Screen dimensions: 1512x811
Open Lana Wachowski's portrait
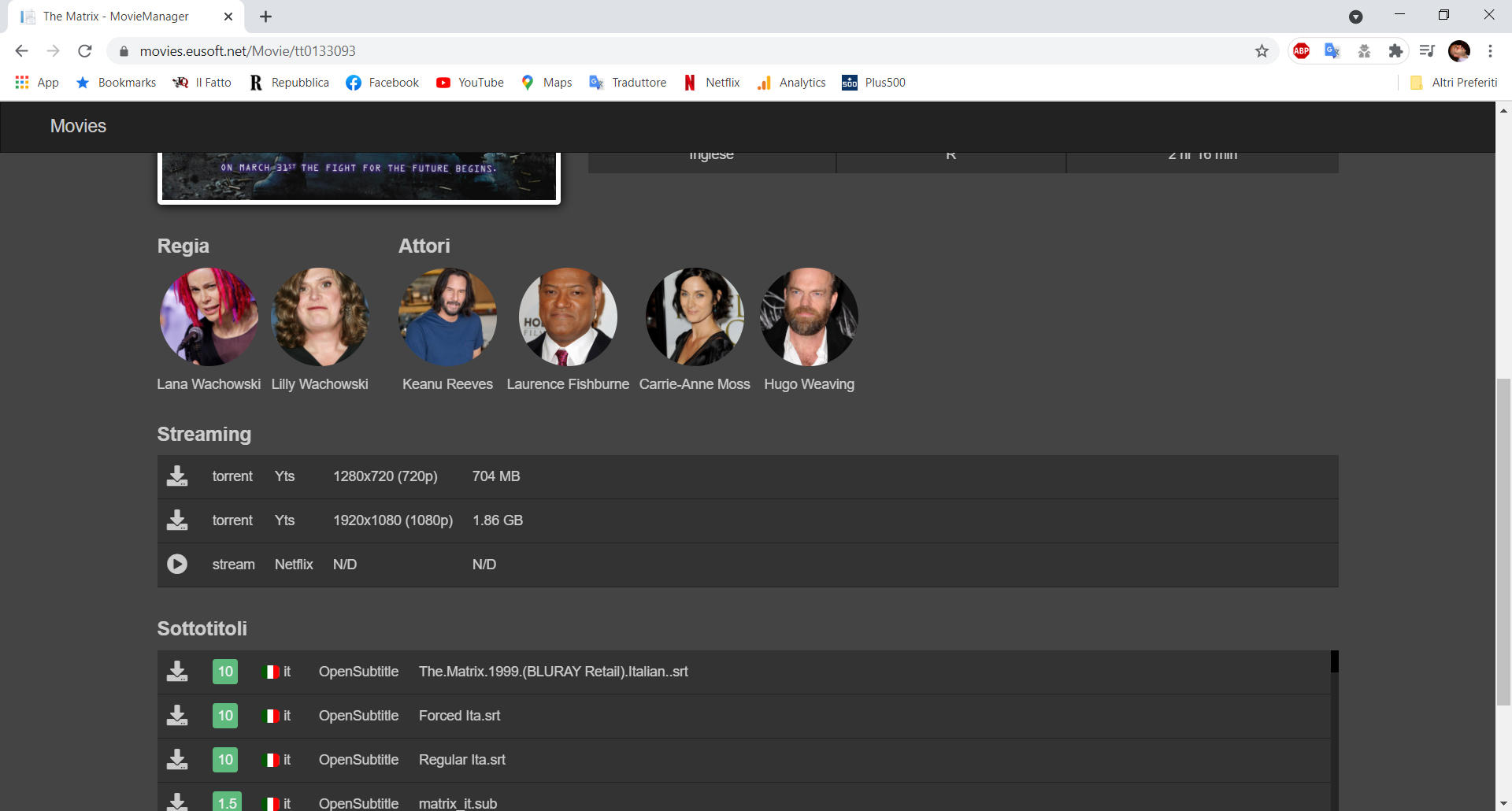(x=209, y=317)
